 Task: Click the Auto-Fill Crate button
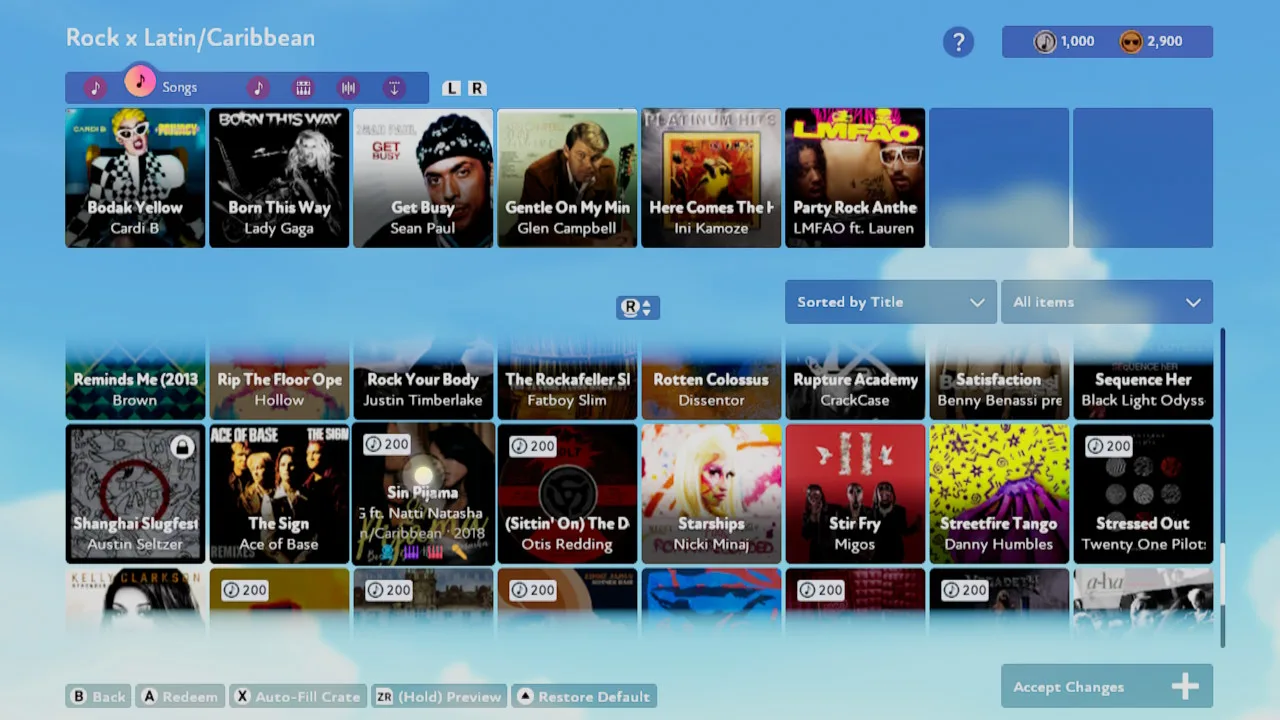[297, 697]
